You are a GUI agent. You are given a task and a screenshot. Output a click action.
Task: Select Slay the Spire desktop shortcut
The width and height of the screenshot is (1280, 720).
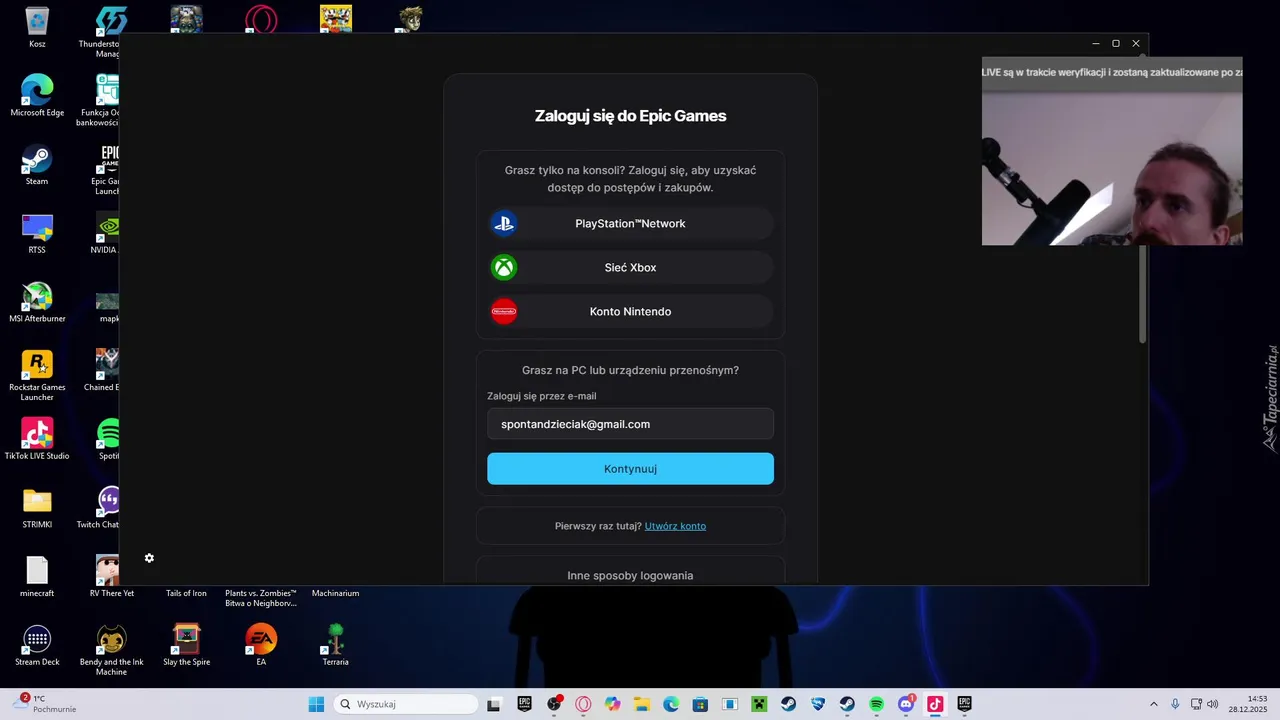[x=186, y=645]
